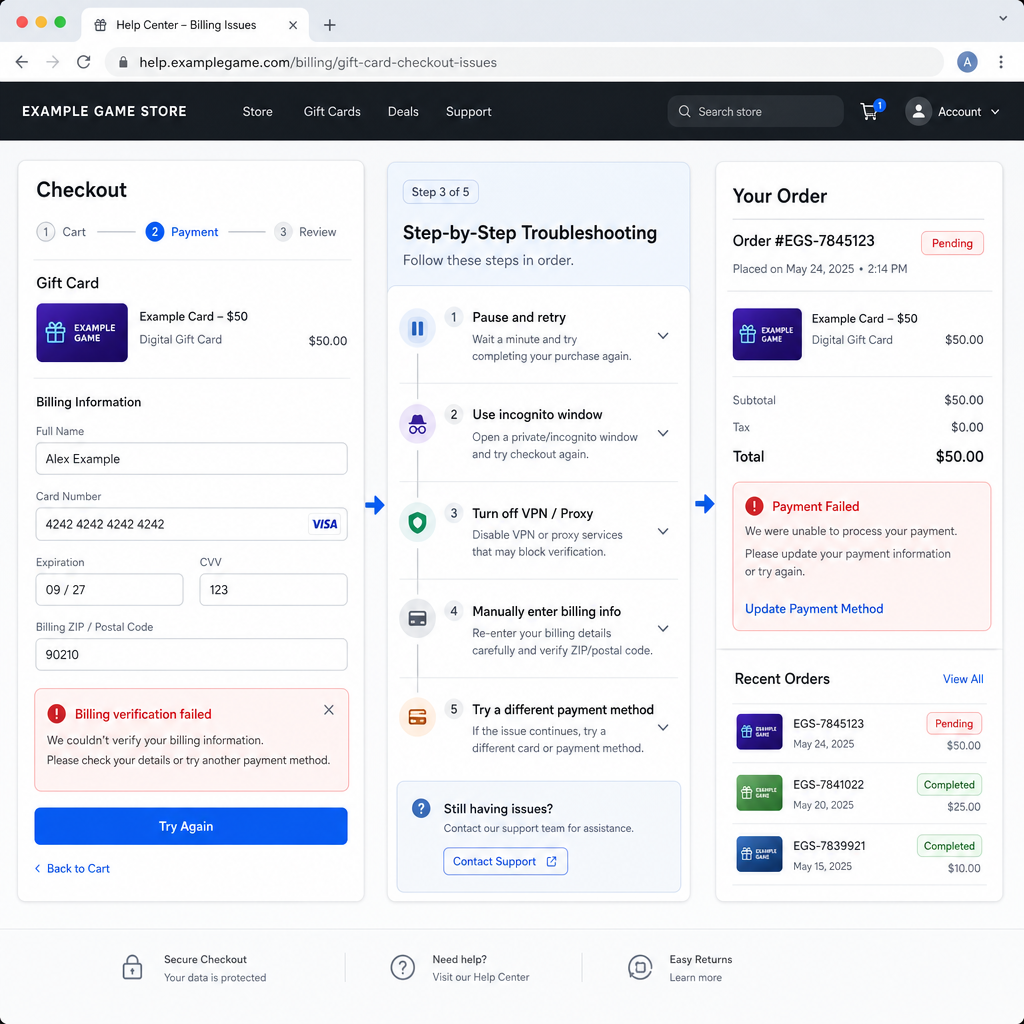The image size is (1024, 1024).
Task: Open the Account dropdown chevron
Action: coord(995,112)
